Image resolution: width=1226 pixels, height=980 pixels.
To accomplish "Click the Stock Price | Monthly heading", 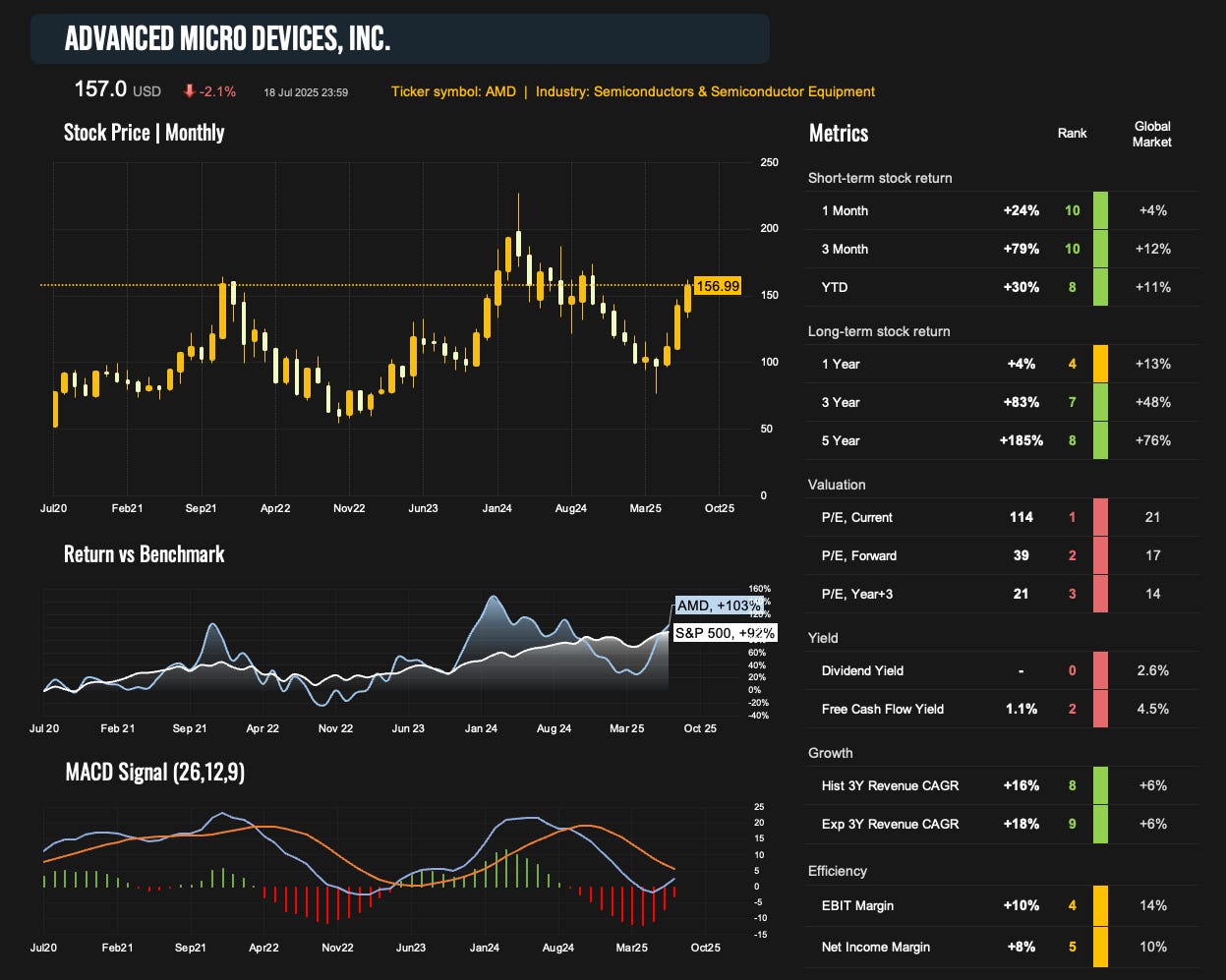I will 144,133.
